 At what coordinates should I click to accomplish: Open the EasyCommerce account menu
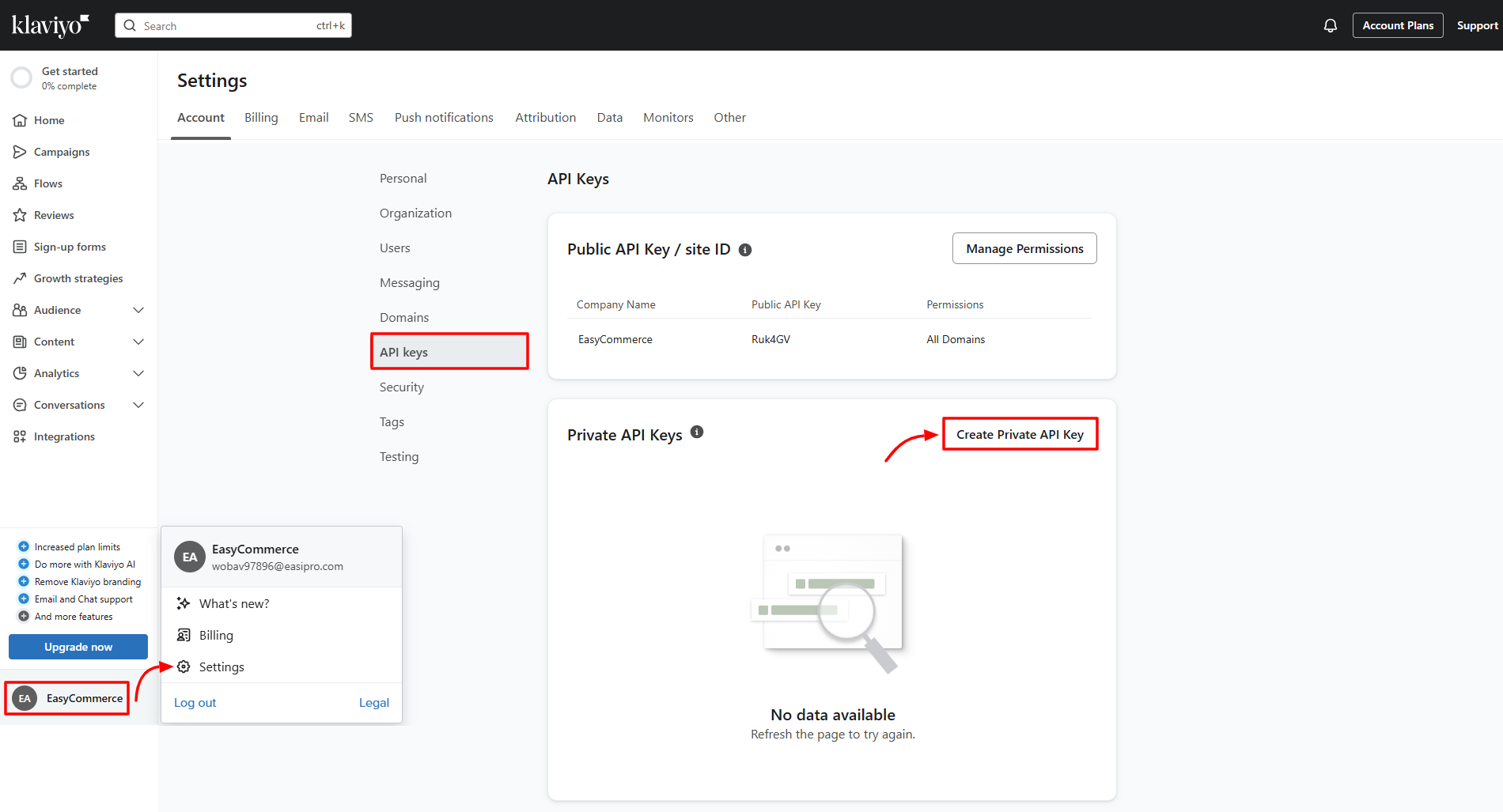tap(67, 698)
